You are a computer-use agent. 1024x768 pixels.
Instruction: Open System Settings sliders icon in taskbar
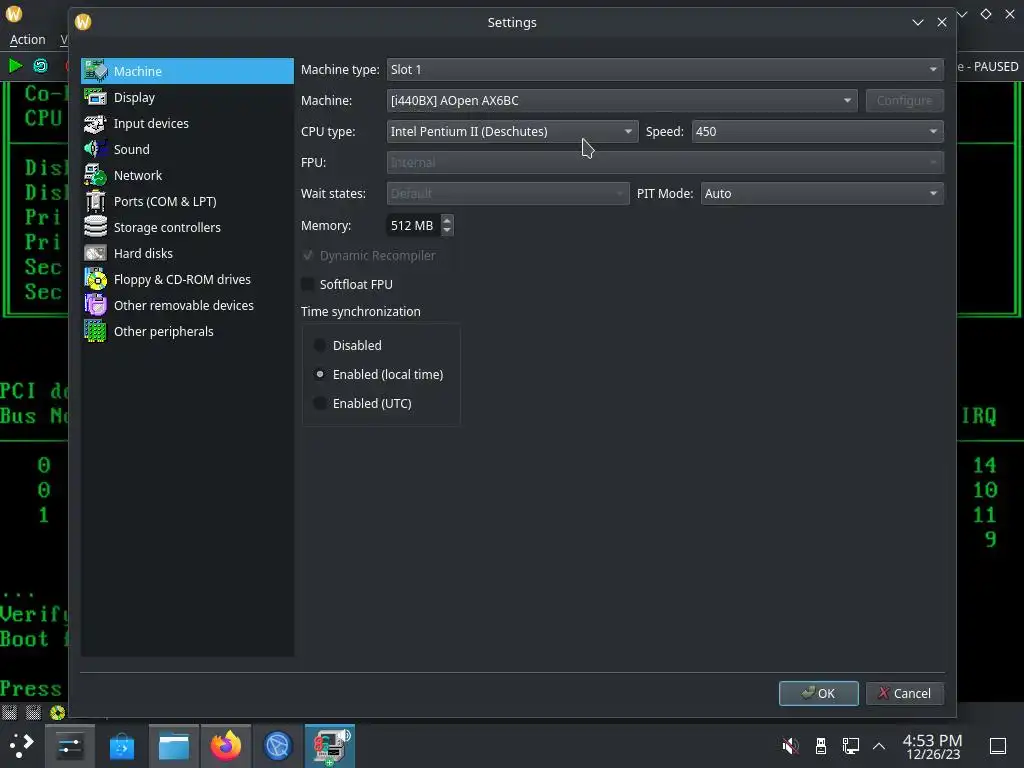[69, 746]
